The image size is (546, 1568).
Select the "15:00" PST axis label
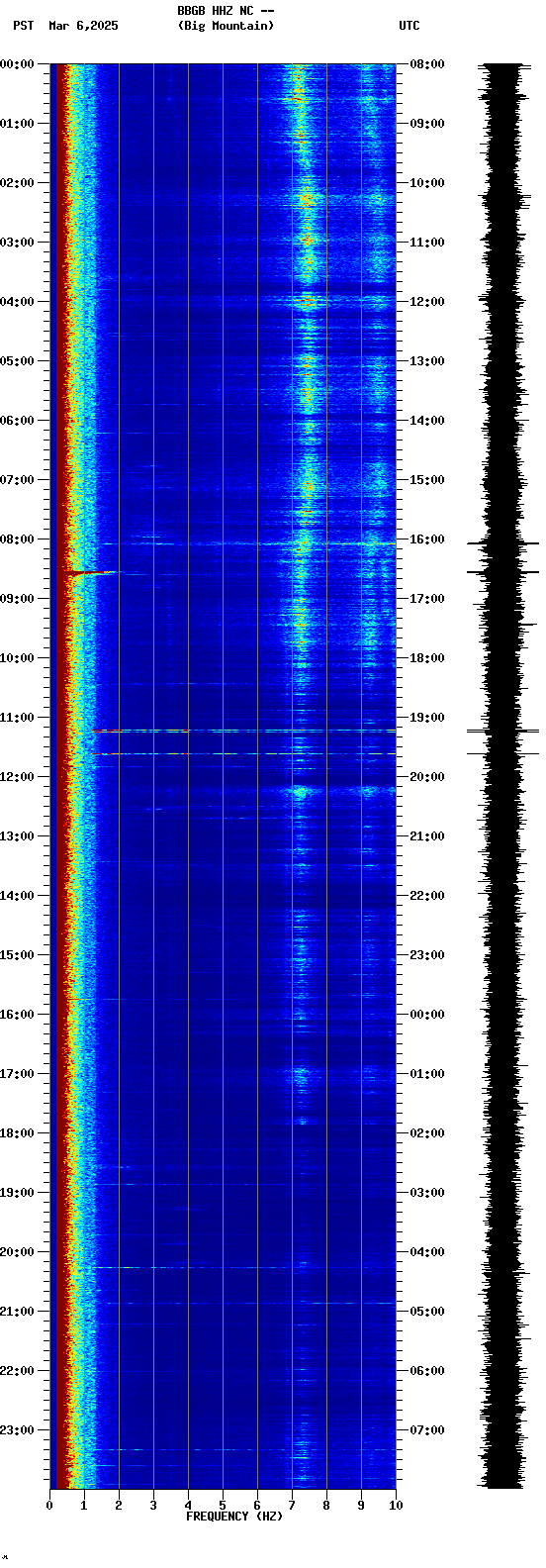17,955
